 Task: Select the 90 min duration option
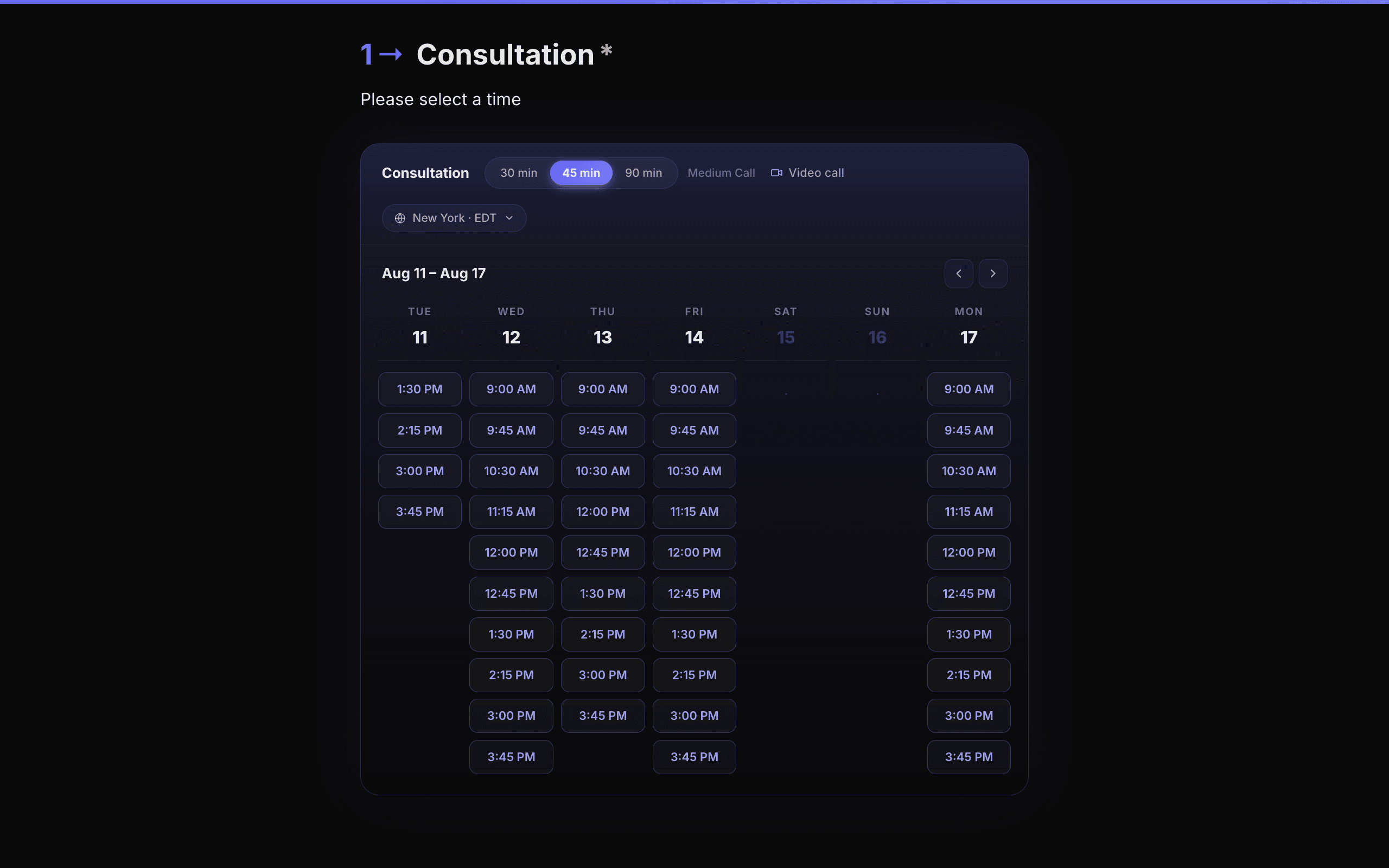point(643,173)
